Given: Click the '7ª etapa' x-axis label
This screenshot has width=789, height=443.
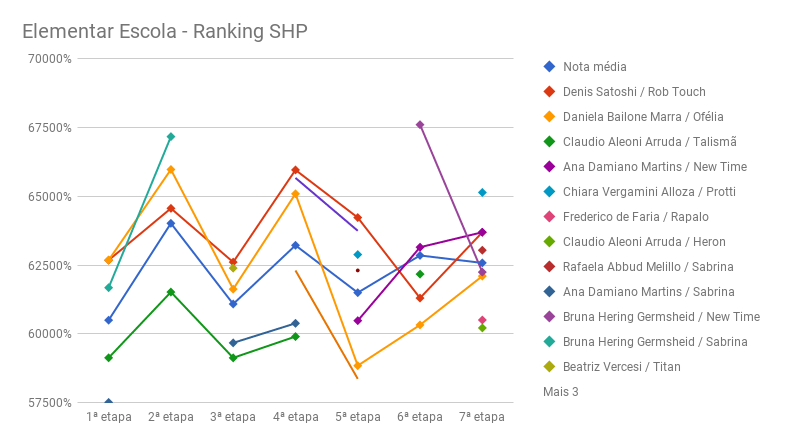Looking at the screenshot, I should point(482,417).
